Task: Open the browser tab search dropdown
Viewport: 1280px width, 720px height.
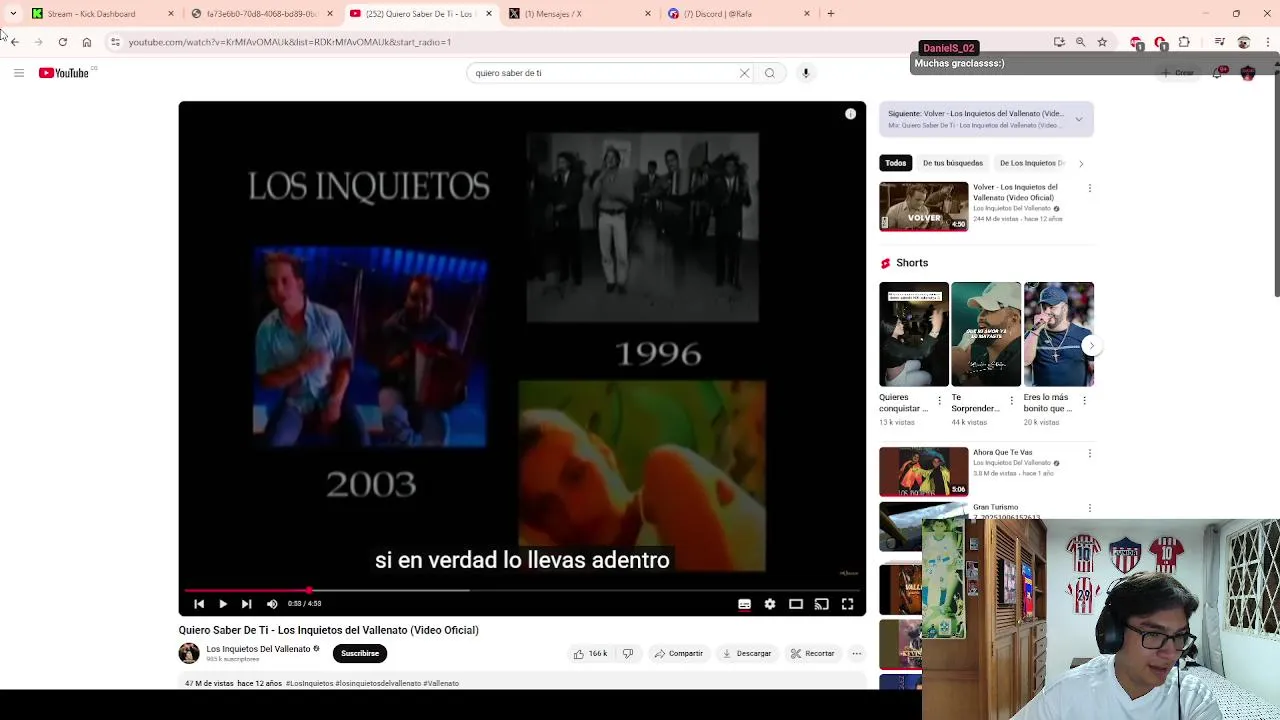Action: pyautogui.click(x=13, y=14)
